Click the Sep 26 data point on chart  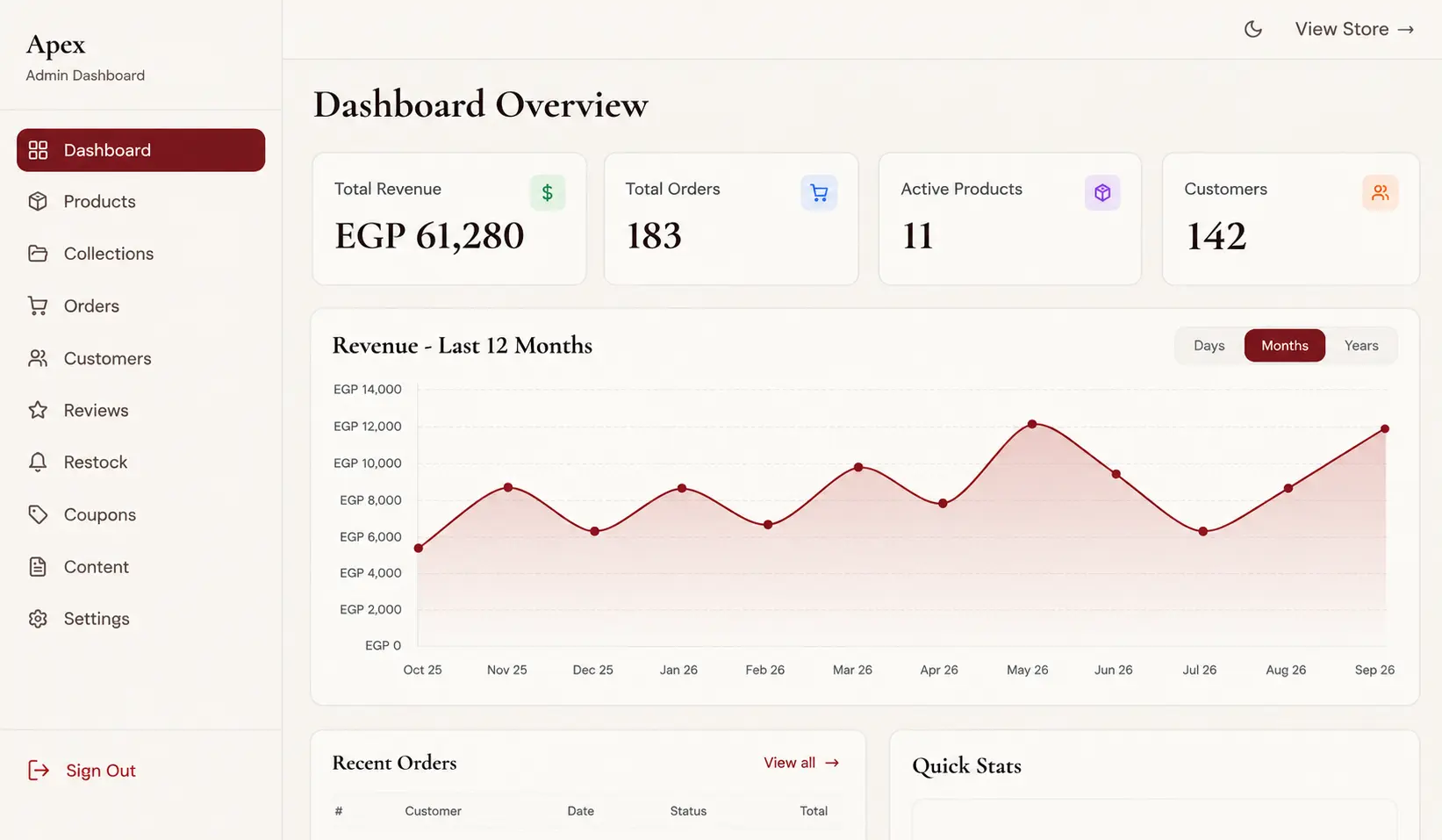[x=1385, y=429]
